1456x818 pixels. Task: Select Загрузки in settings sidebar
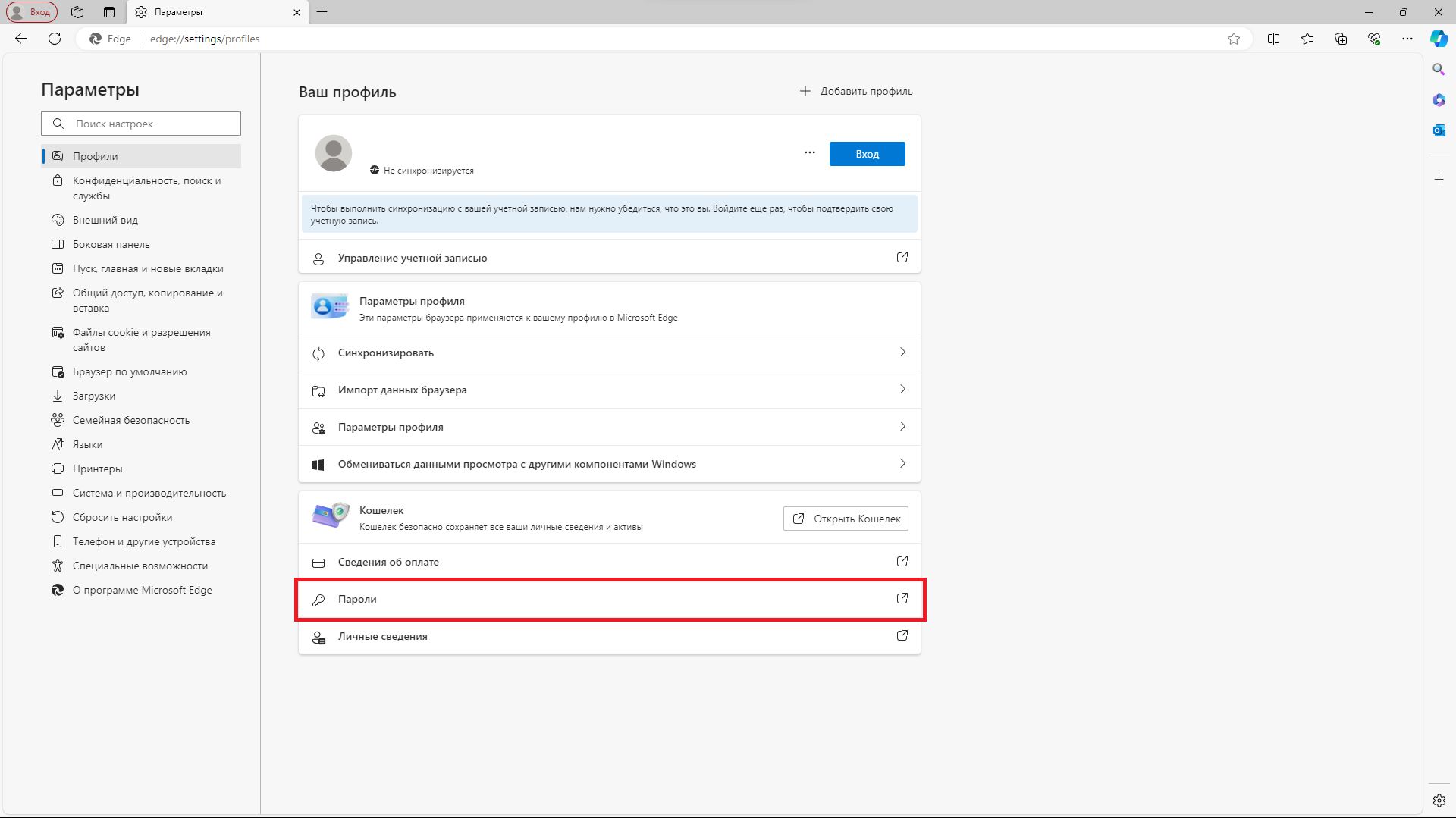point(94,396)
